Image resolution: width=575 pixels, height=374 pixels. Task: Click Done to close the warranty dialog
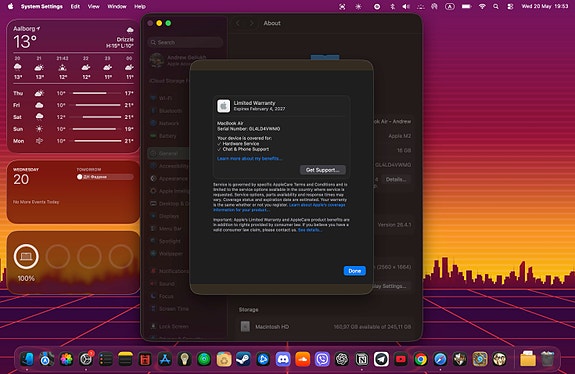point(354,271)
